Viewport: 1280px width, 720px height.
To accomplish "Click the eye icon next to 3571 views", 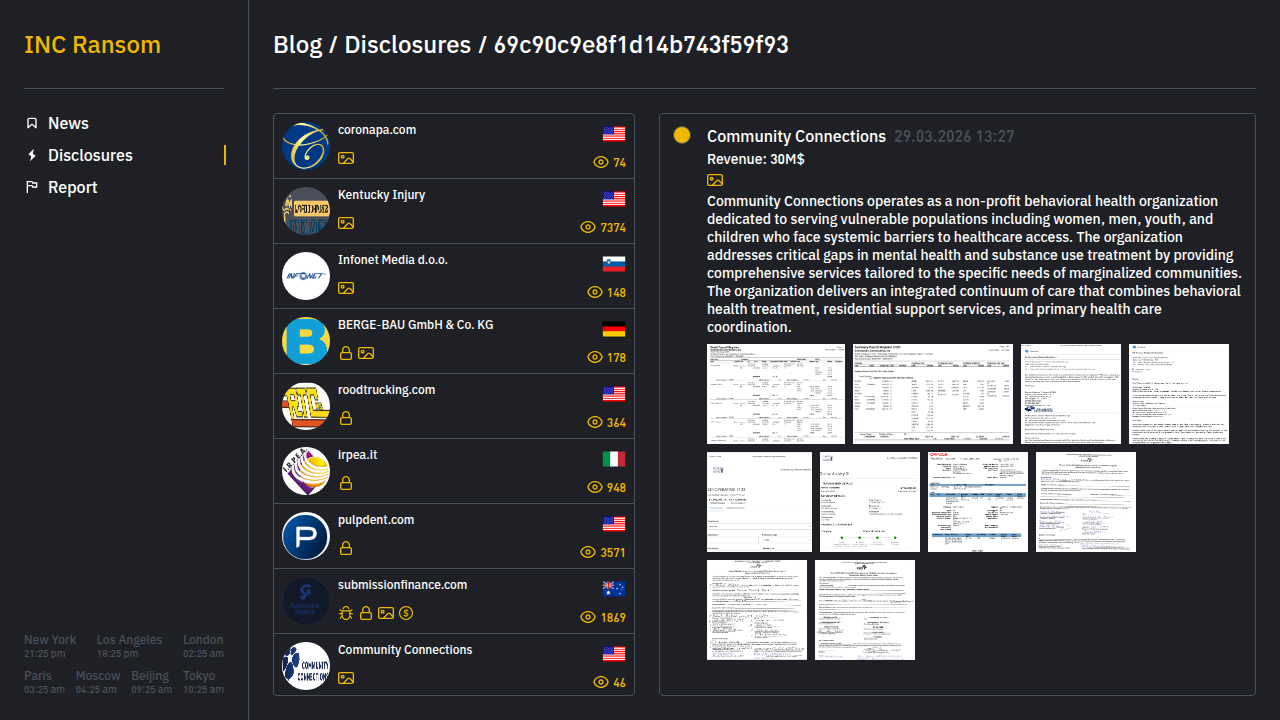I will (588, 552).
